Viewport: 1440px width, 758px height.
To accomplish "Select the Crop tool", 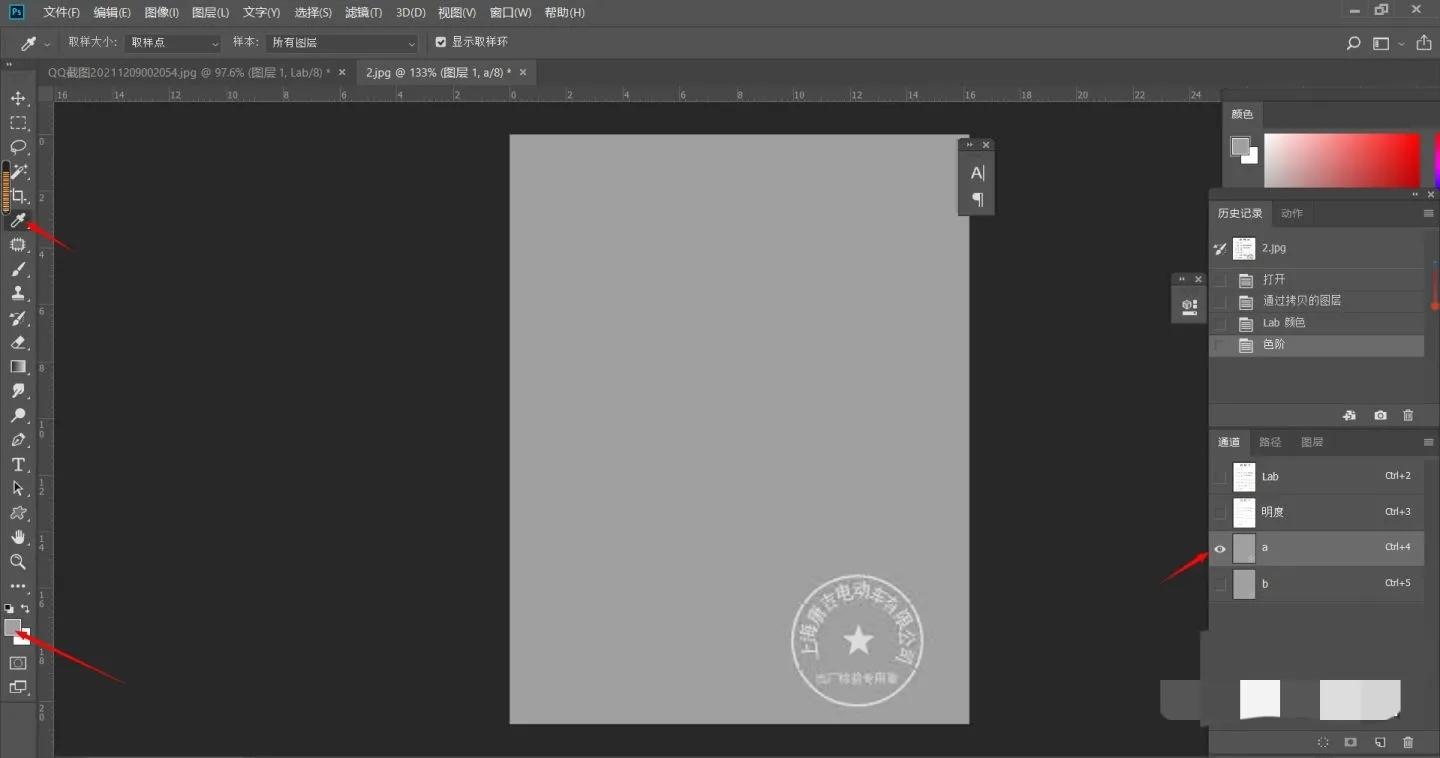I will click(18, 196).
